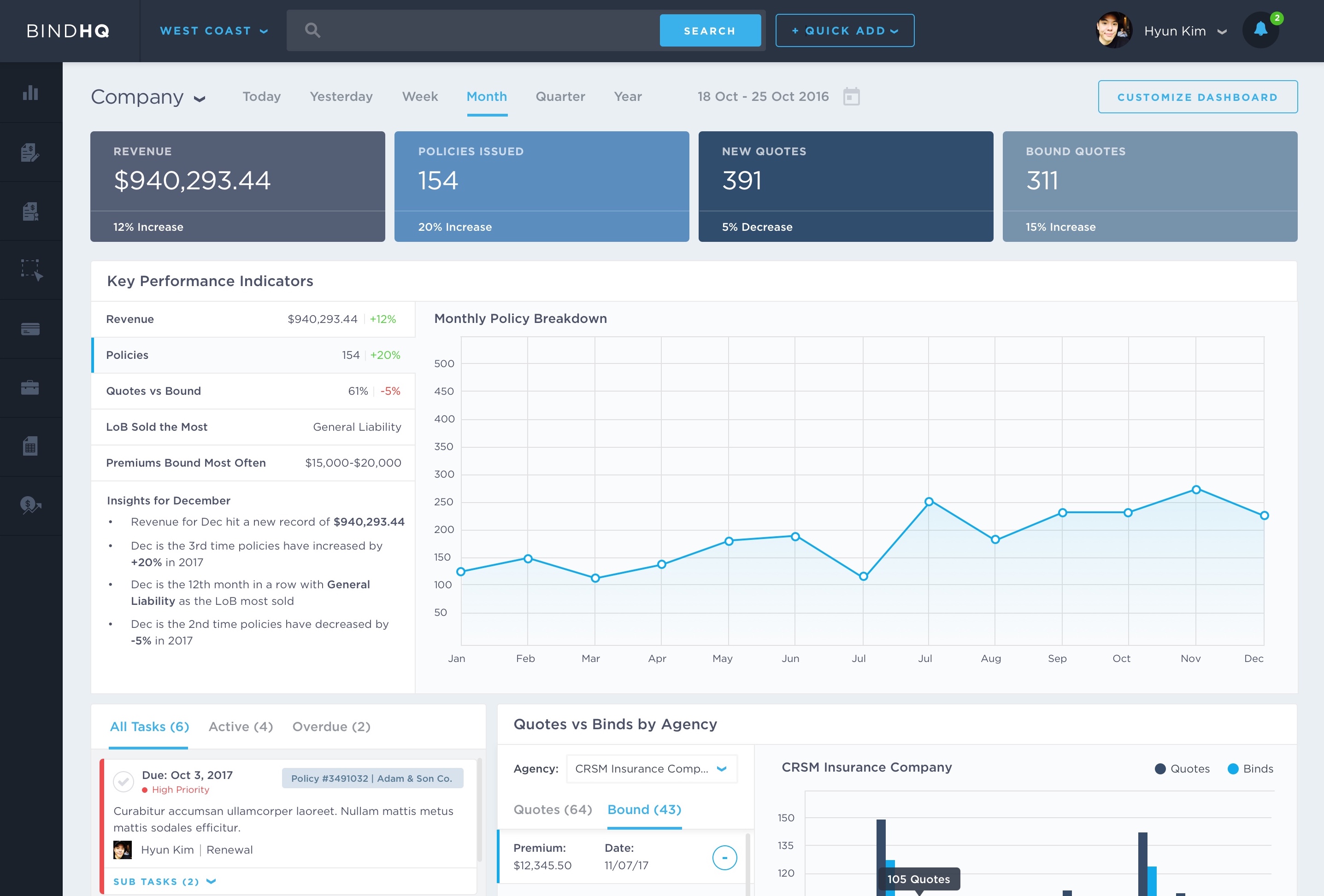The width and height of the screenshot is (1324, 896).
Task: Switch to the Quarter time range tab
Action: 560,97
